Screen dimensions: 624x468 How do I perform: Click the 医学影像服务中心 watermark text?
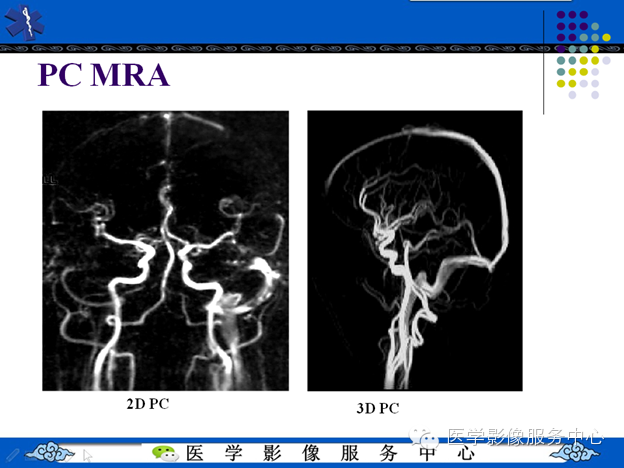[525, 437]
